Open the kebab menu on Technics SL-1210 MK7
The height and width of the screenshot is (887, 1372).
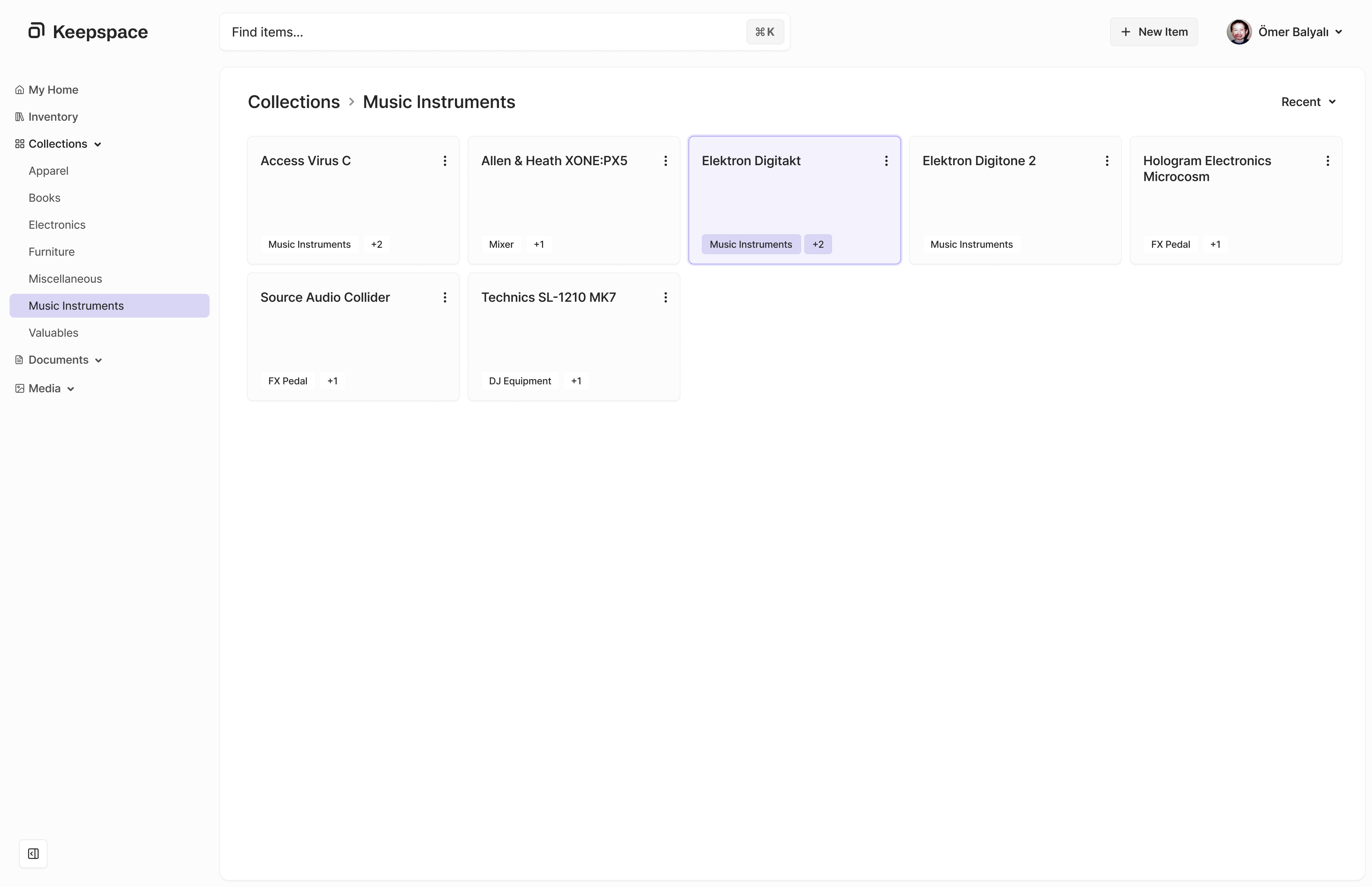pos(666,297)
